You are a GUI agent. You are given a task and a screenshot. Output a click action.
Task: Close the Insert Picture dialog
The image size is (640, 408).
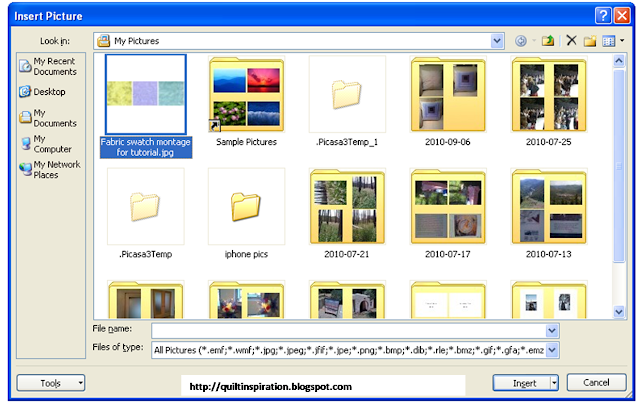tap(622, 16)
